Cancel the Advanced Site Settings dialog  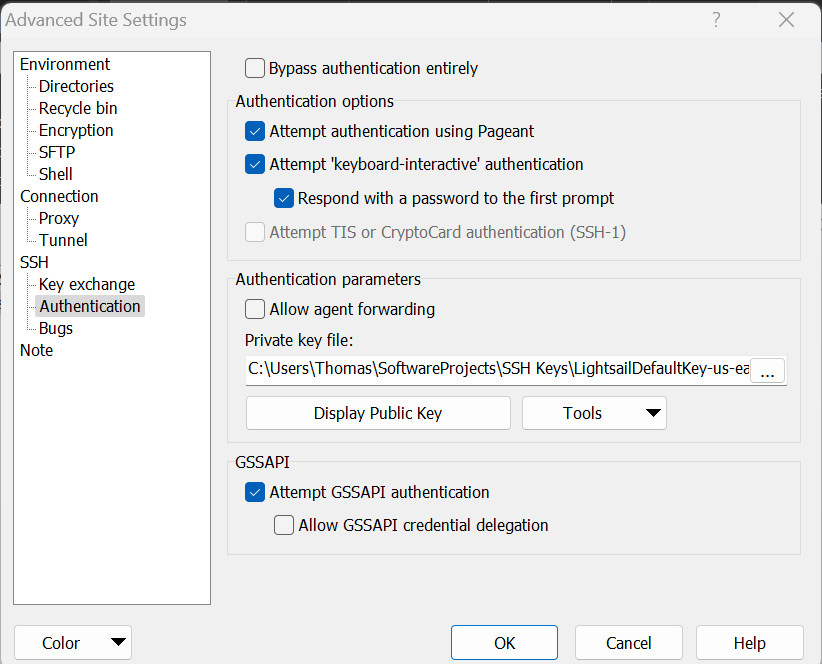pos(628,643)
